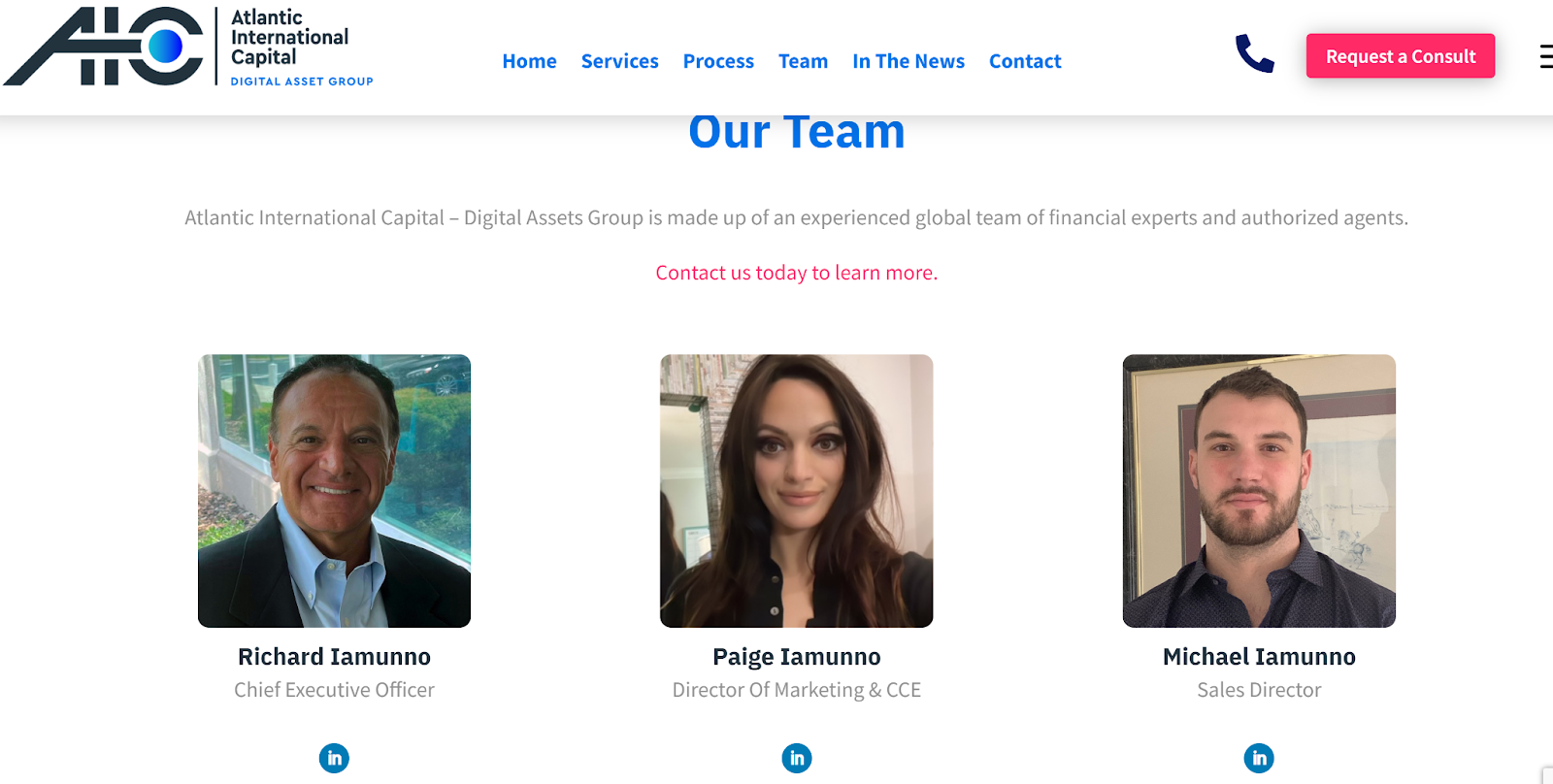Screen dimensions: 1553x784
Task: Open Paige Iamunno's LinkedIn icon
Action: click(797, 758)
